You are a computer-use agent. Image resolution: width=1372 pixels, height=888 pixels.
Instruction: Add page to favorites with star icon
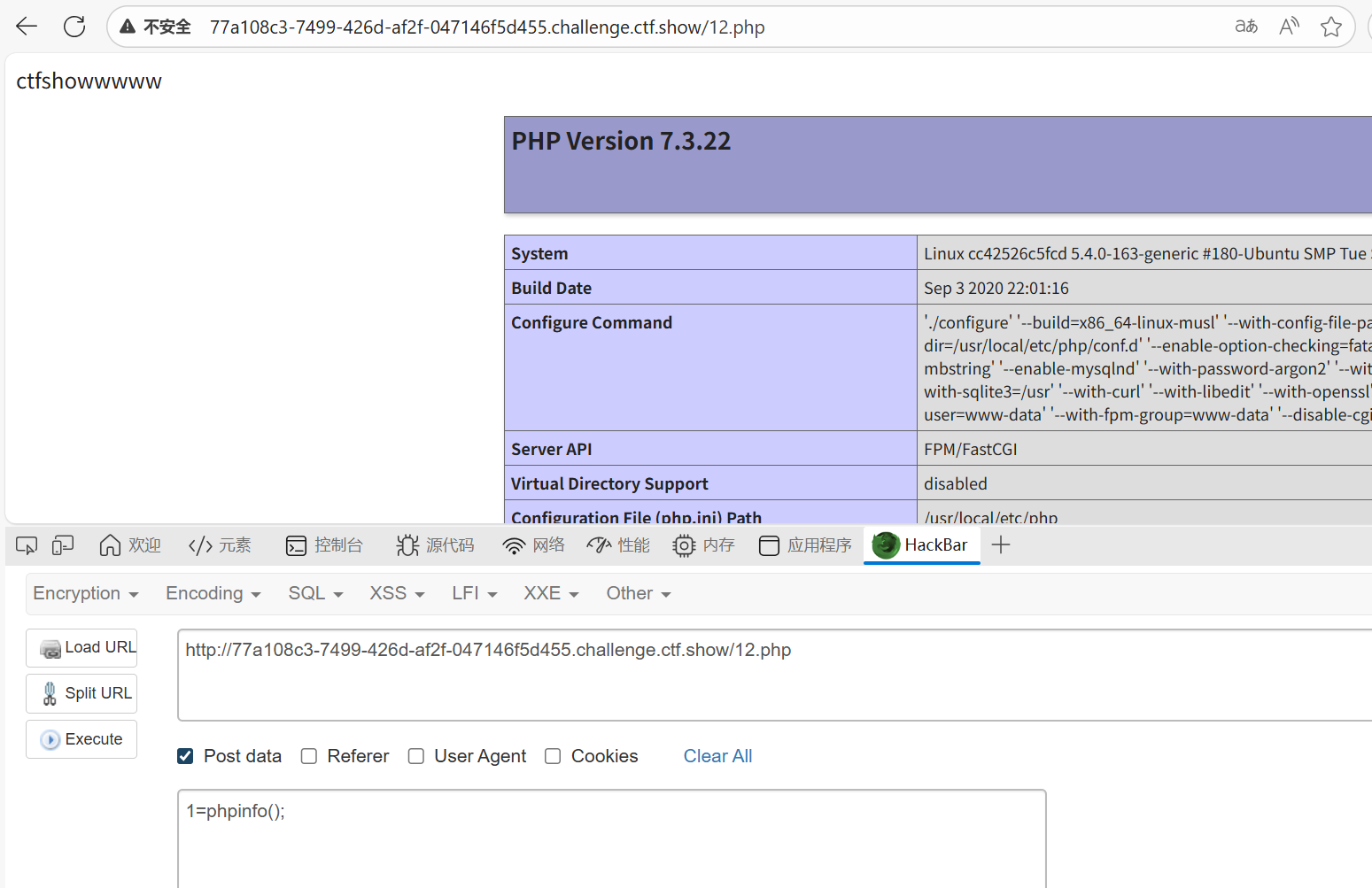click(x=1330, y=27)
